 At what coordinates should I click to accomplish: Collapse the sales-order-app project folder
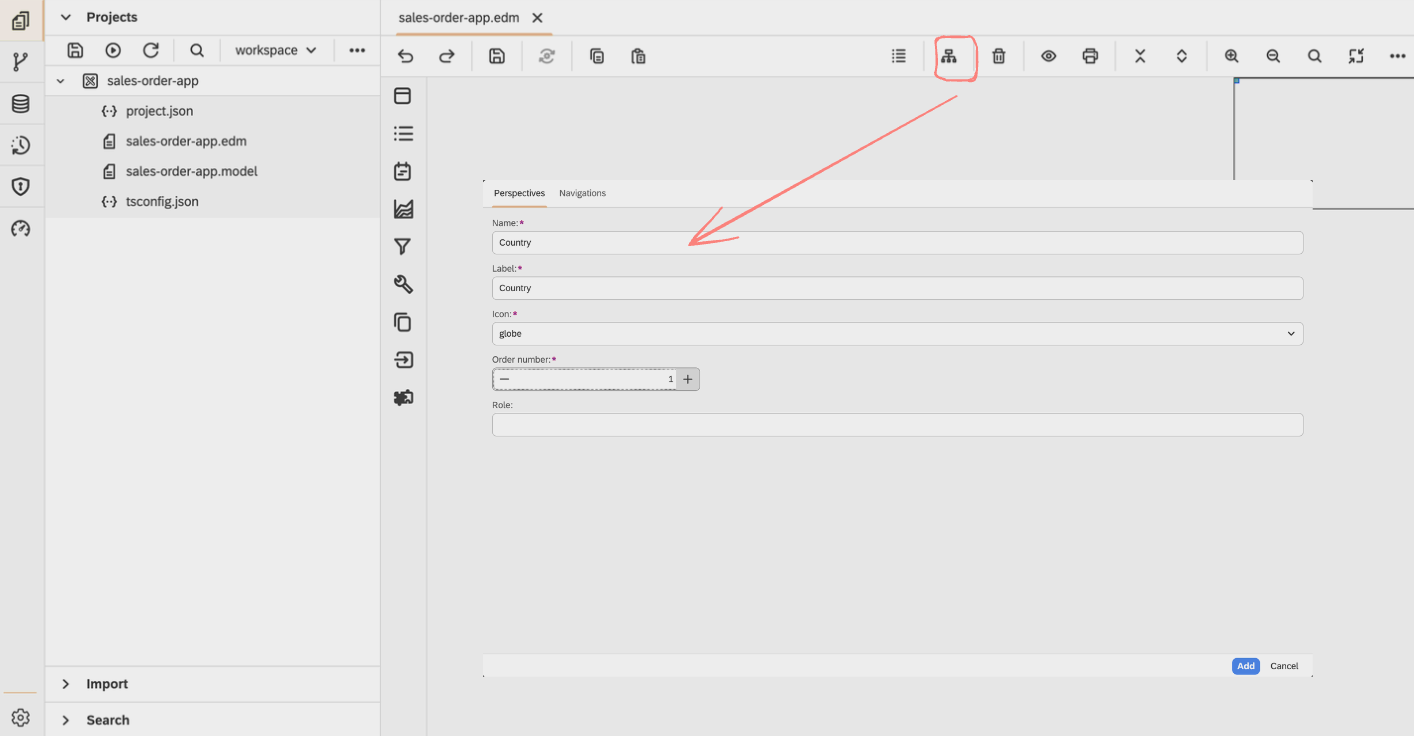(x=60, y=81)
